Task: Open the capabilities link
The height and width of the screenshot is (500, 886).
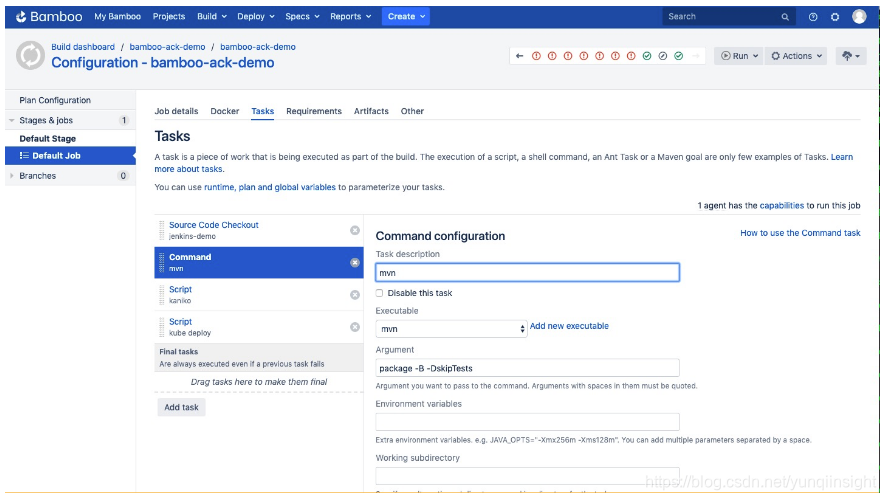Action: 781,206
